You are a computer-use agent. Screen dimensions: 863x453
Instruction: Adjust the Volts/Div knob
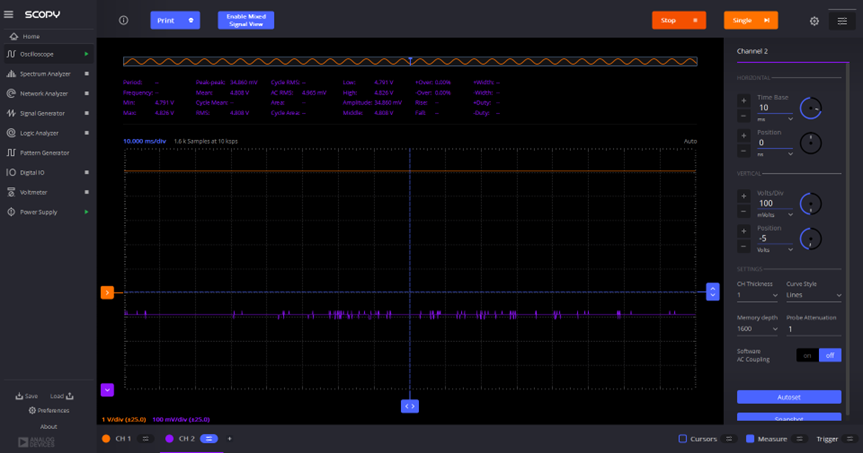(811, 204)
